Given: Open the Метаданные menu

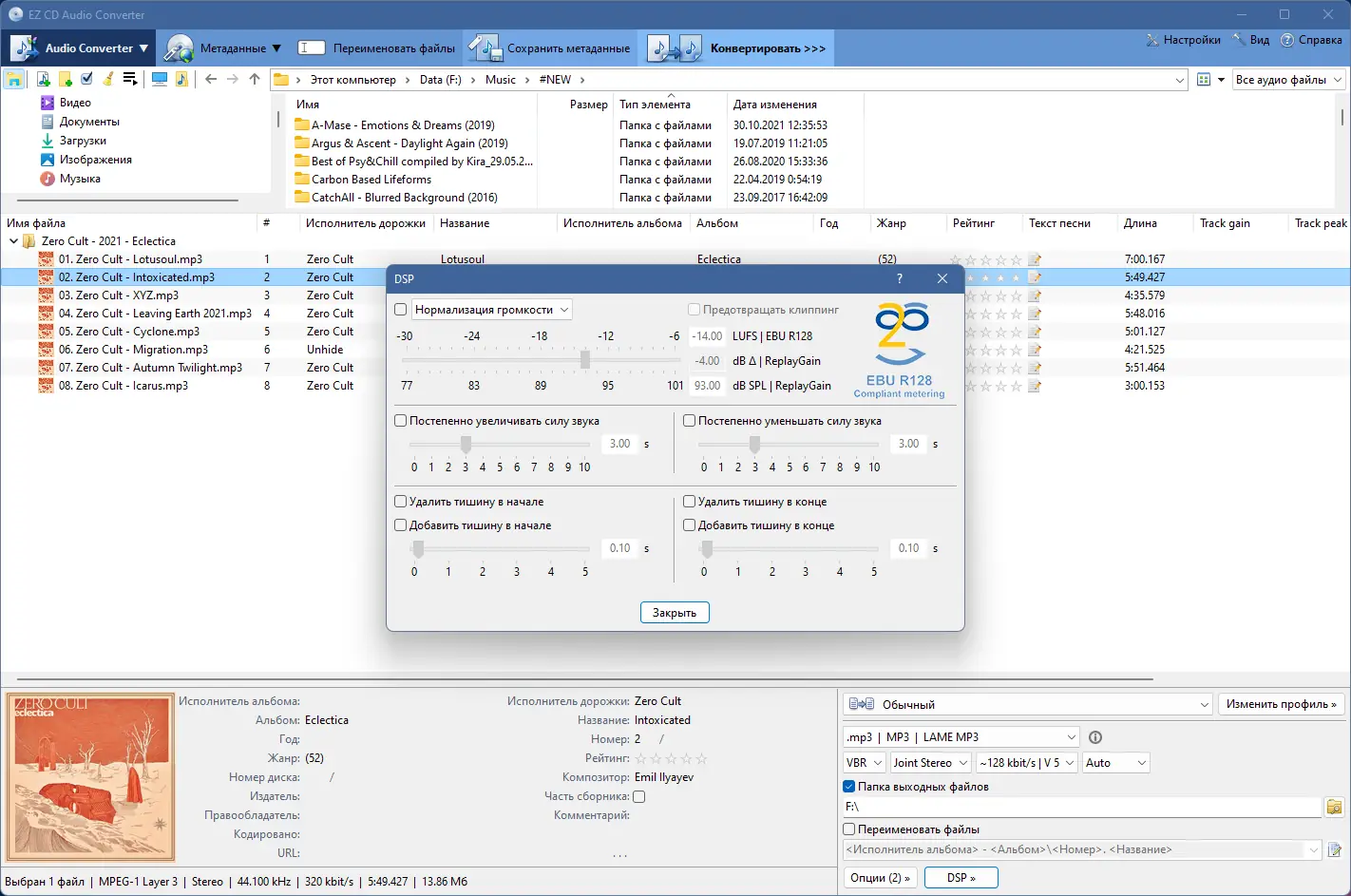Looking at the screenshot, I should (x=224, y=48).
